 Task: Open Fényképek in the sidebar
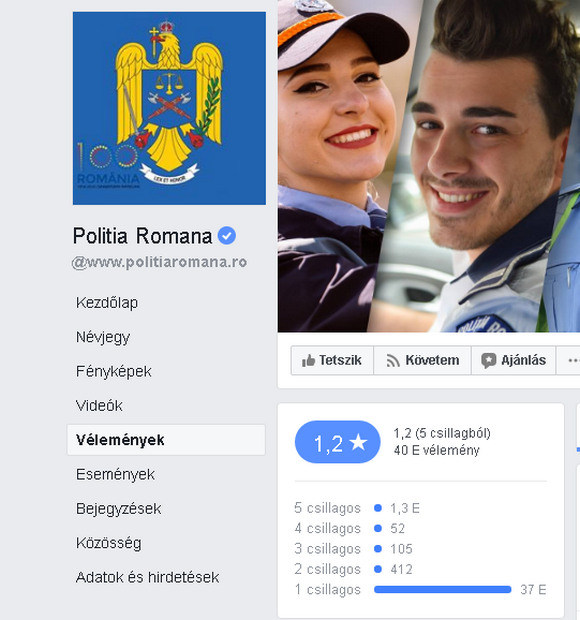114,371
